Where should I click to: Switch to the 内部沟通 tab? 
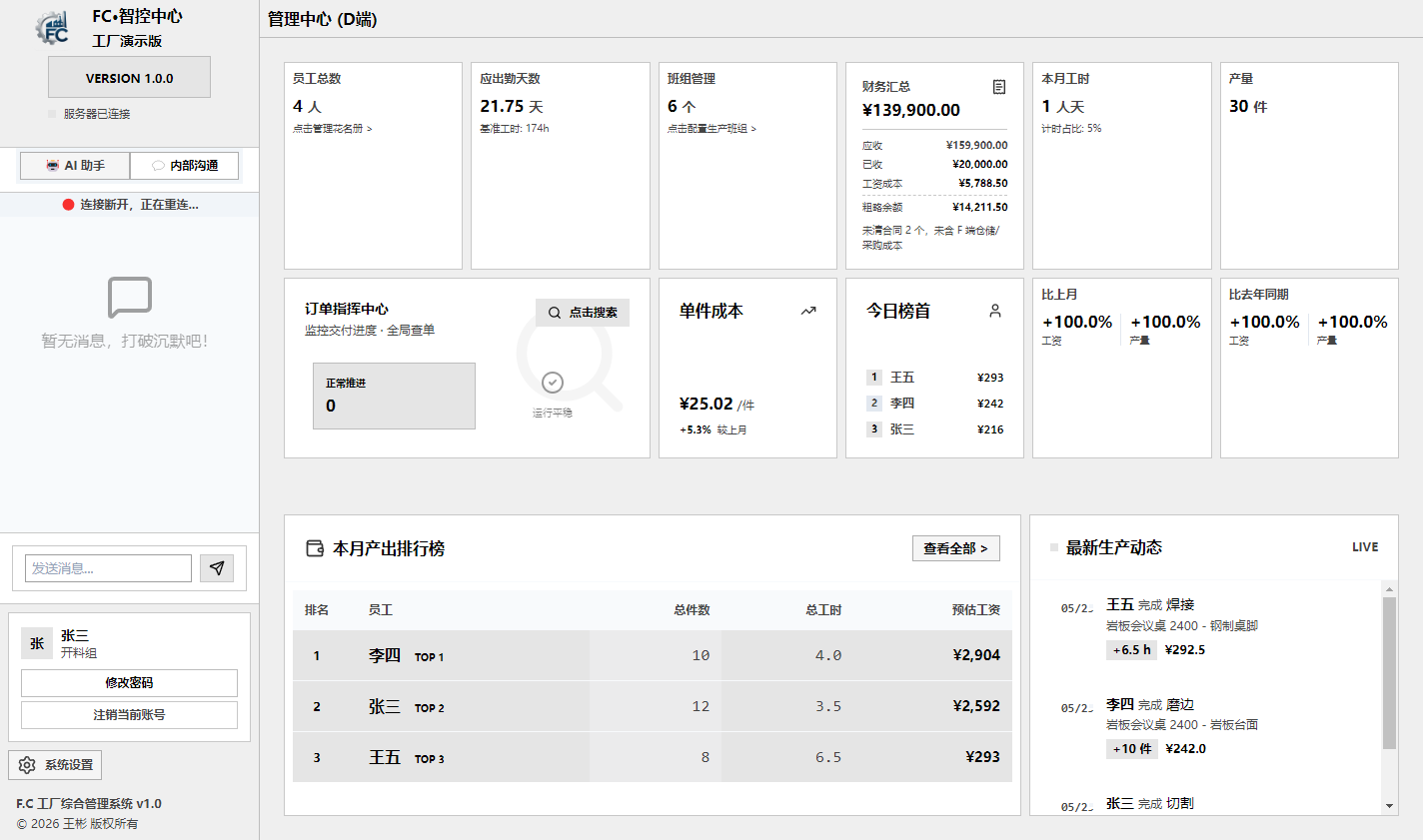coord(185,166)
